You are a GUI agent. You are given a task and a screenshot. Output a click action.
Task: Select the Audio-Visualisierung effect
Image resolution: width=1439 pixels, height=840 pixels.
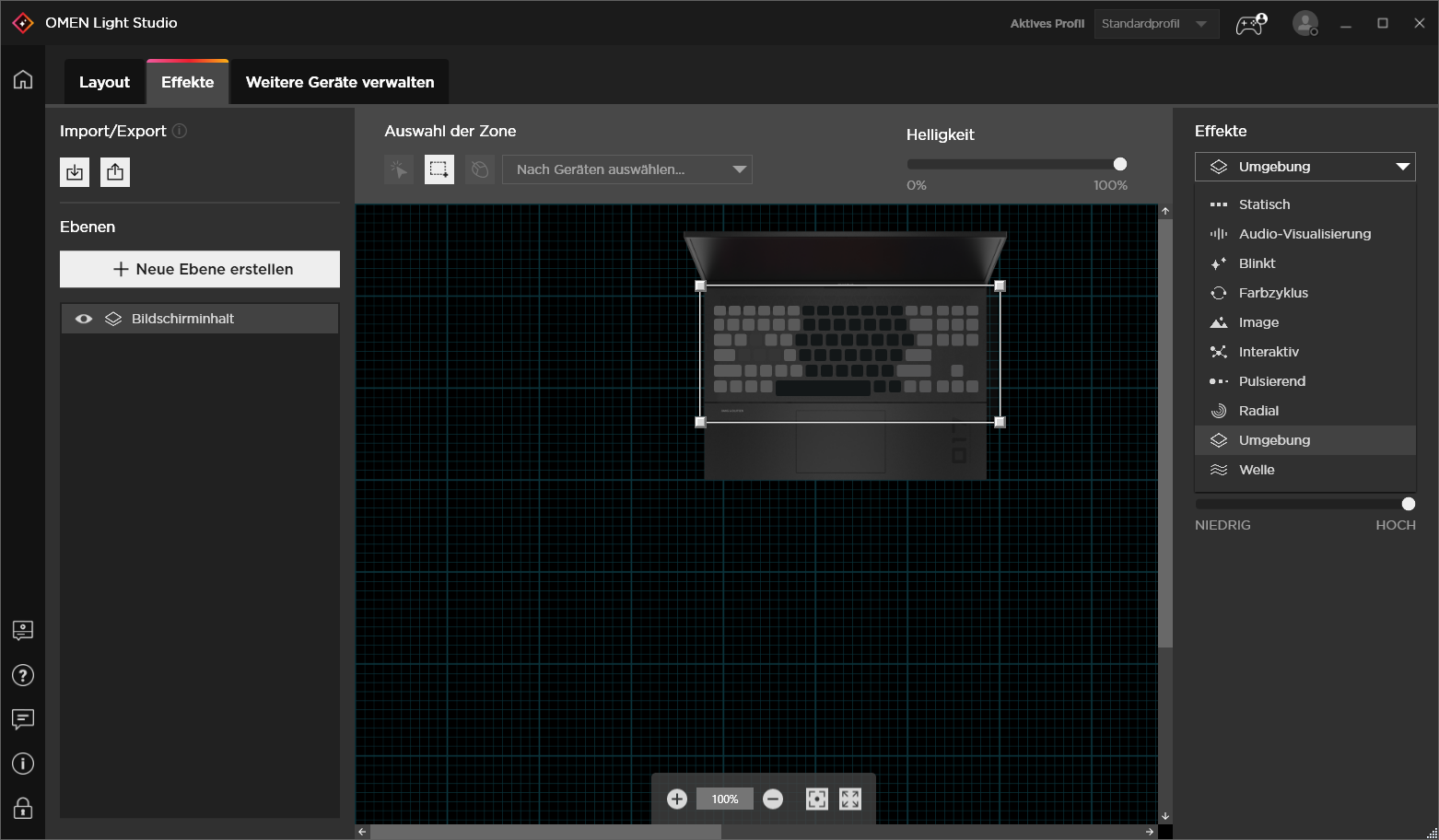[1304, 234]
